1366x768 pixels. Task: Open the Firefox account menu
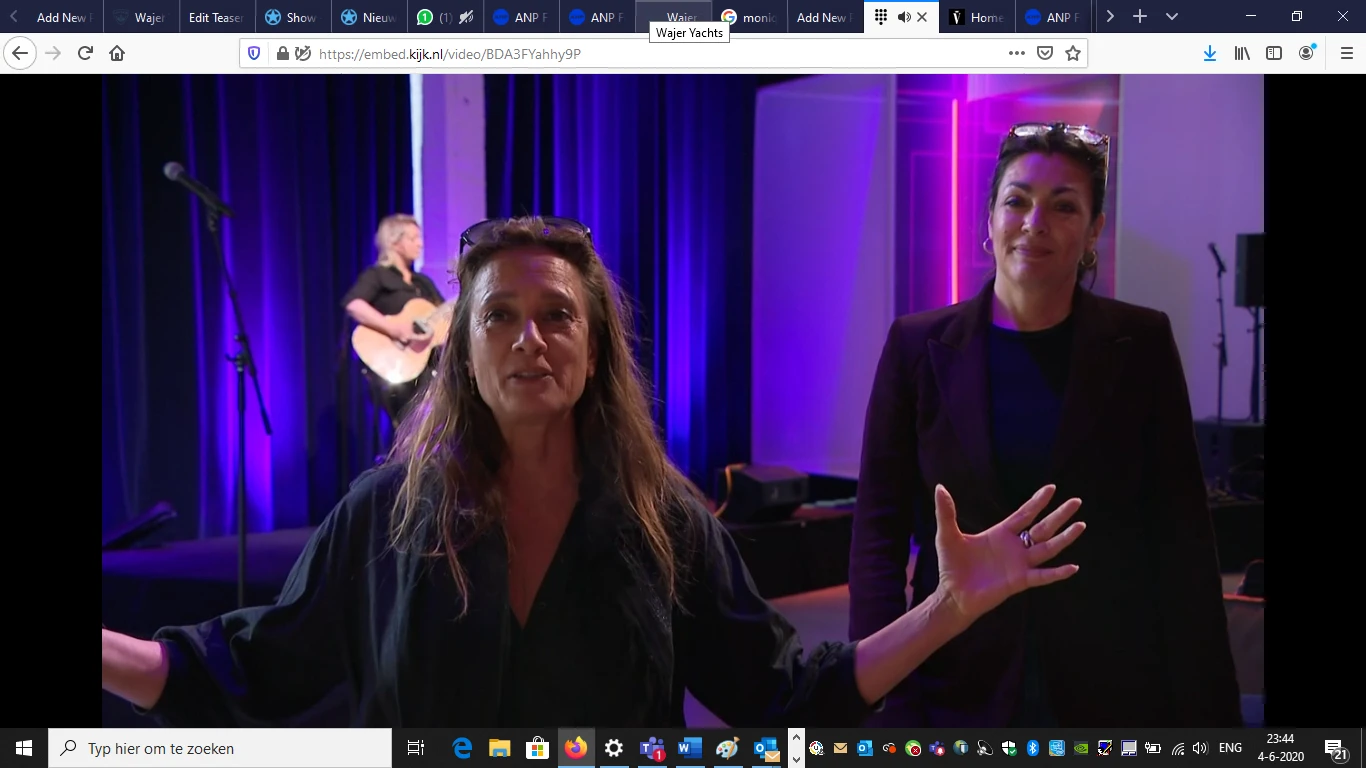[1307, 54]
